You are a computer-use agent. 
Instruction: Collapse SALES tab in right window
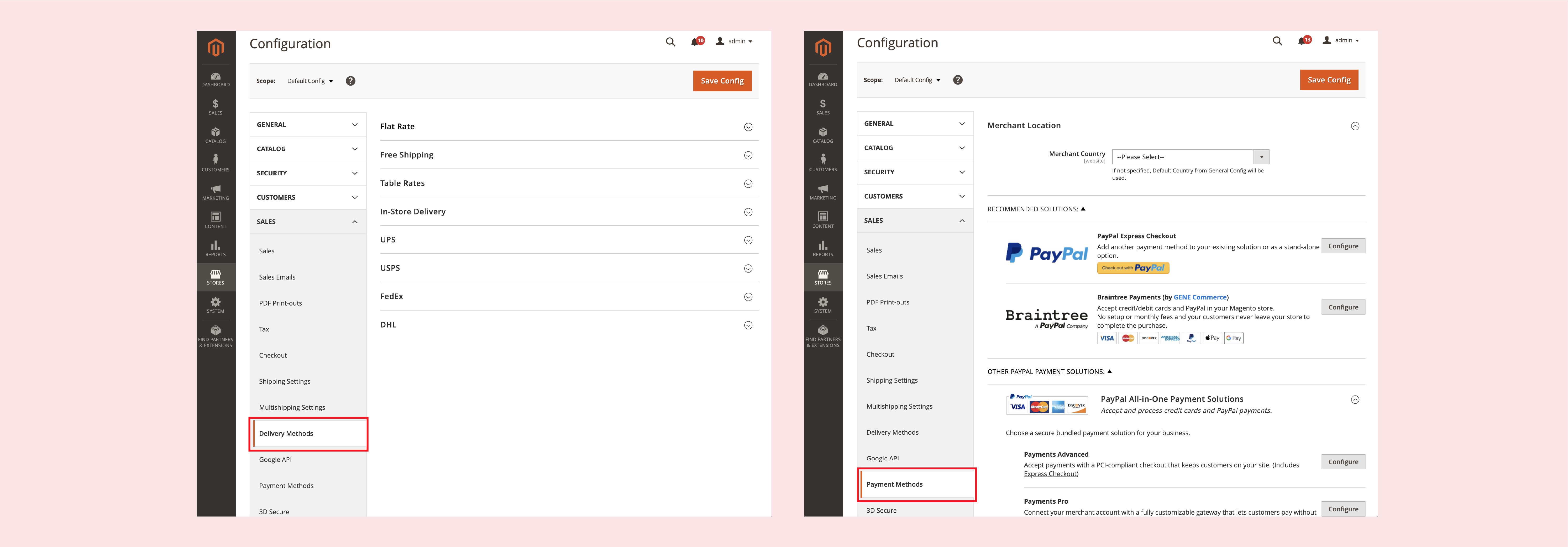[915, 221]
